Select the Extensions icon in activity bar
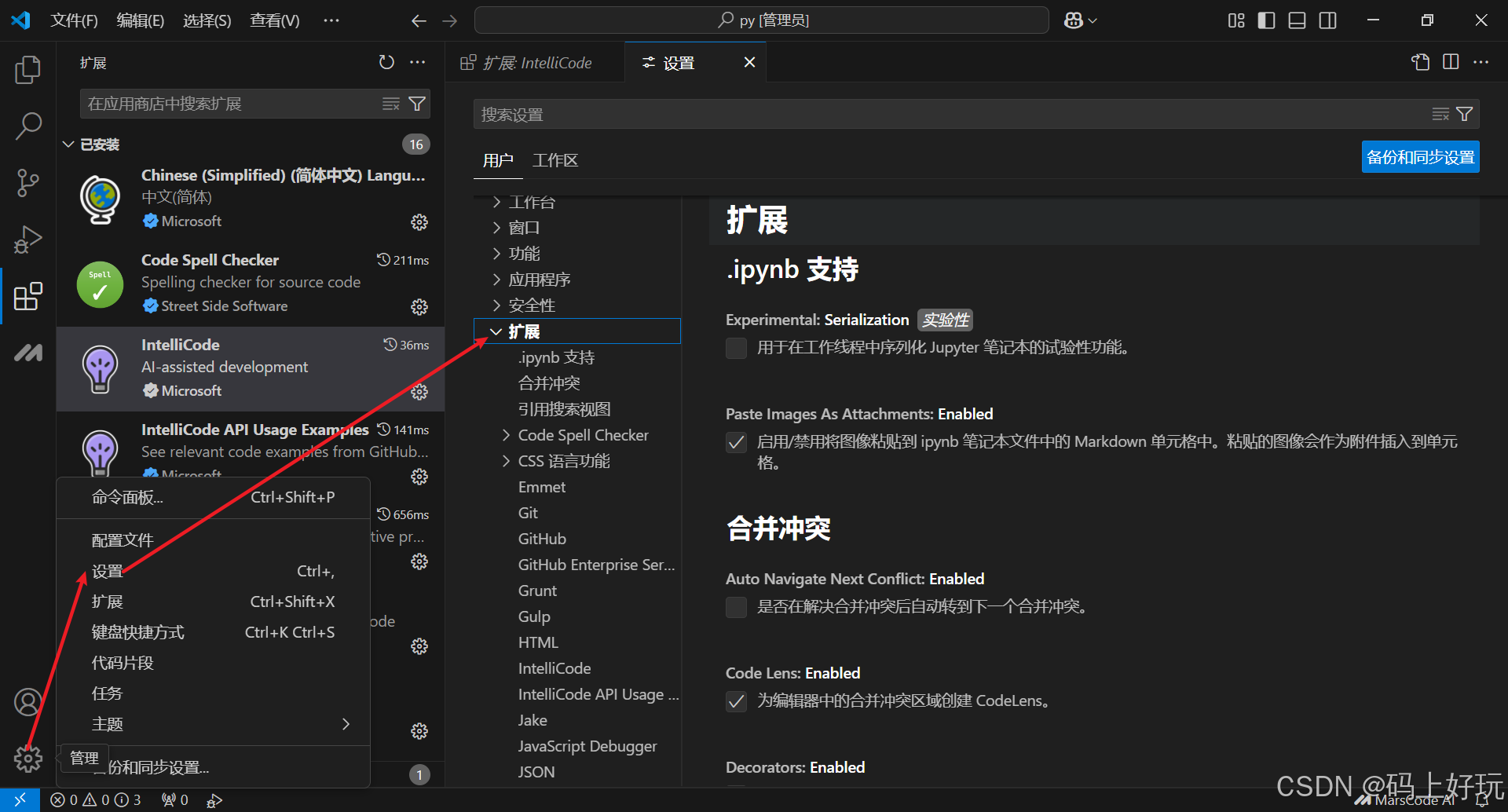 click(27, 296)
